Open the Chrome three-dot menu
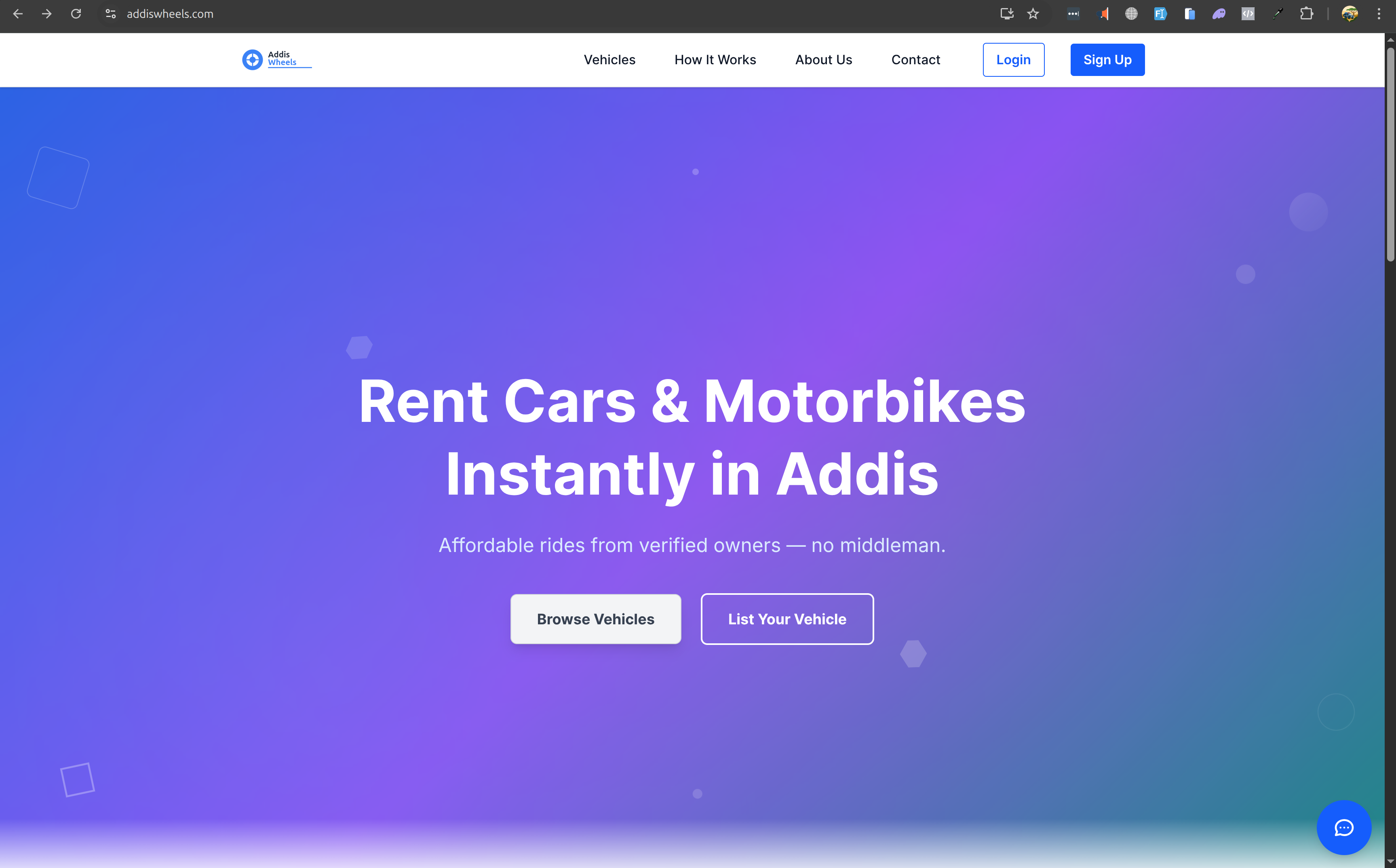 (1379, 14)
